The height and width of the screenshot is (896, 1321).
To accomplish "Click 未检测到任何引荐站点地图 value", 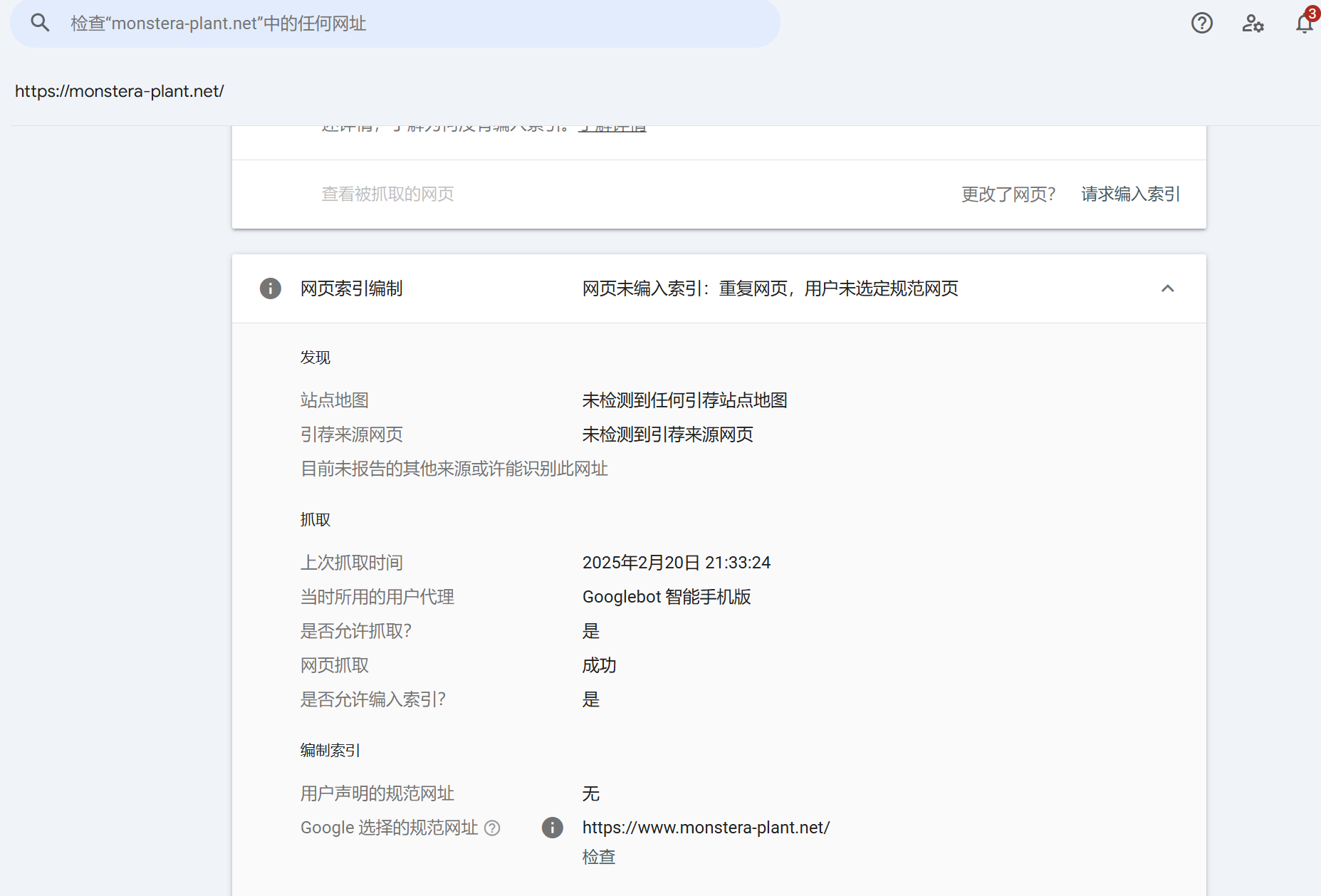I will pos(684,400).
